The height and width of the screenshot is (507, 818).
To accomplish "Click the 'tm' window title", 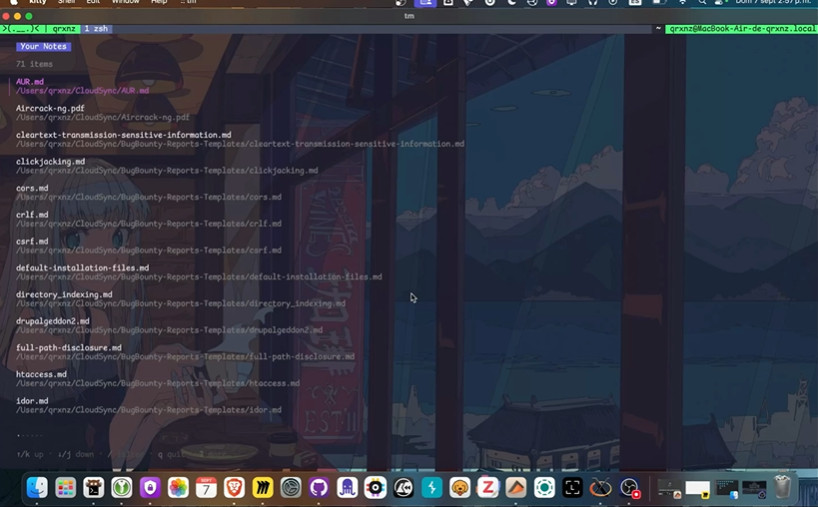I will [x=409, y=16].
